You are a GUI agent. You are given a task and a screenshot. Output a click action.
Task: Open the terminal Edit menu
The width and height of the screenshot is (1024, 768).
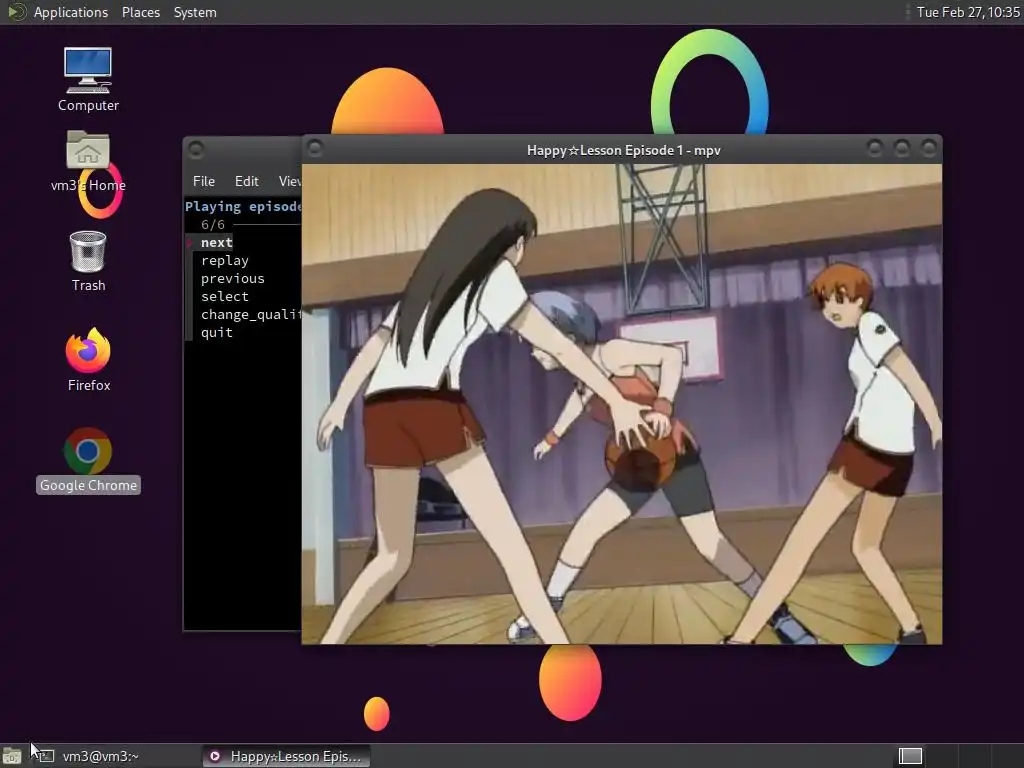pyautogui.click(x=246, y=181)
